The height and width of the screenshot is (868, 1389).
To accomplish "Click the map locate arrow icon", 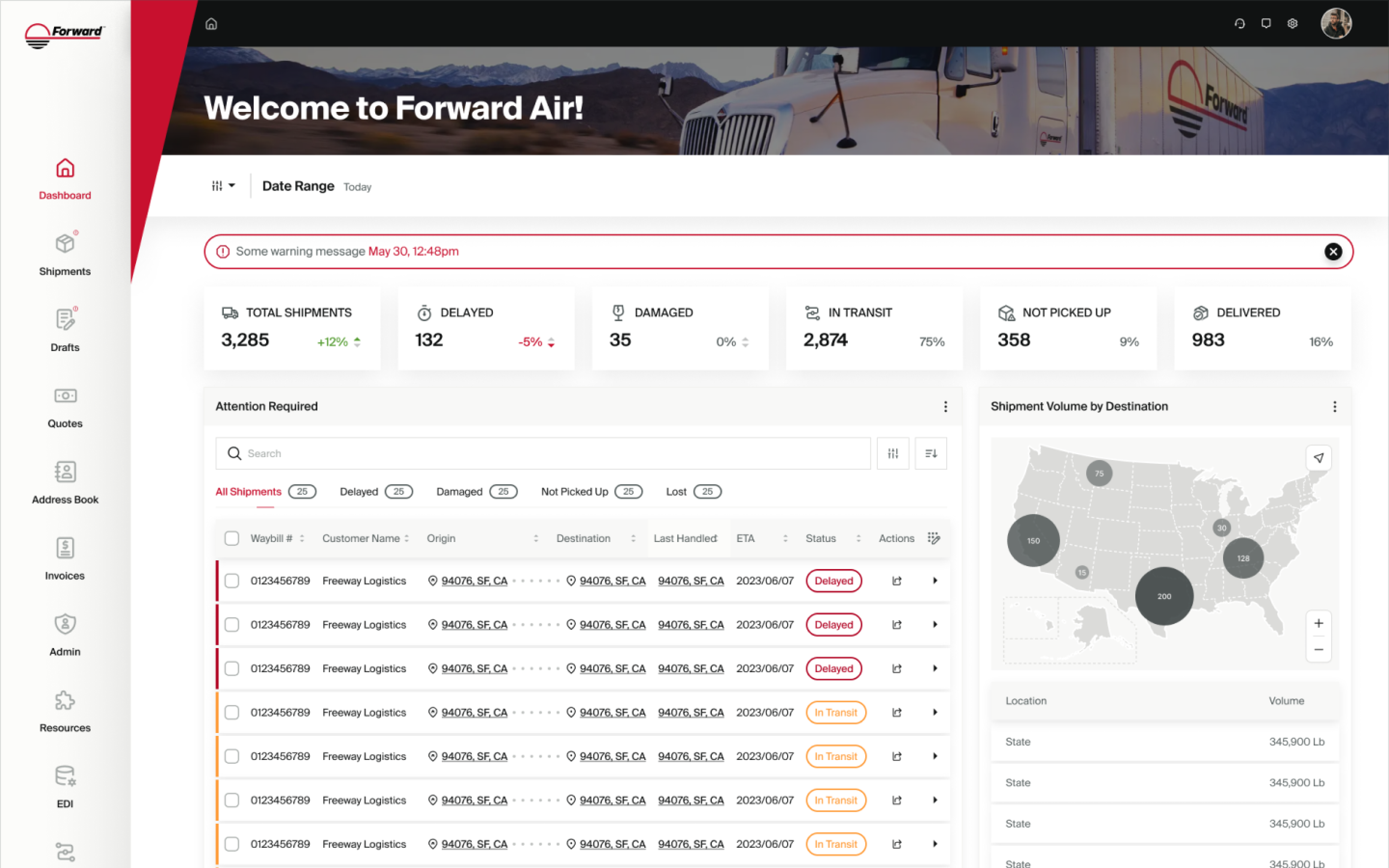I will pyautogui.click(x=1319, y=458).
